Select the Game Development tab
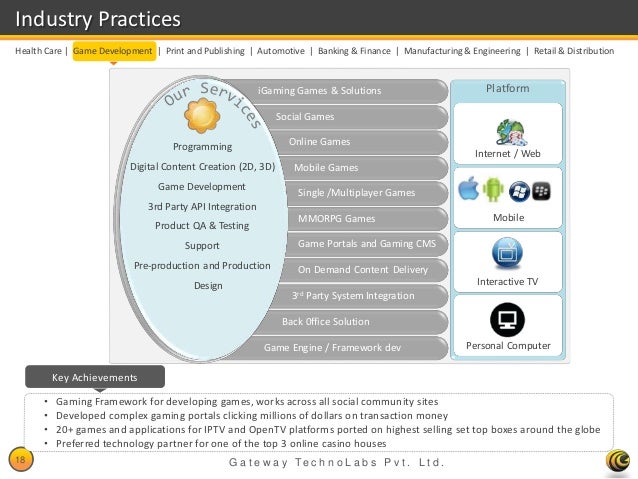This screenshot has height=479, width=638. 114,51
